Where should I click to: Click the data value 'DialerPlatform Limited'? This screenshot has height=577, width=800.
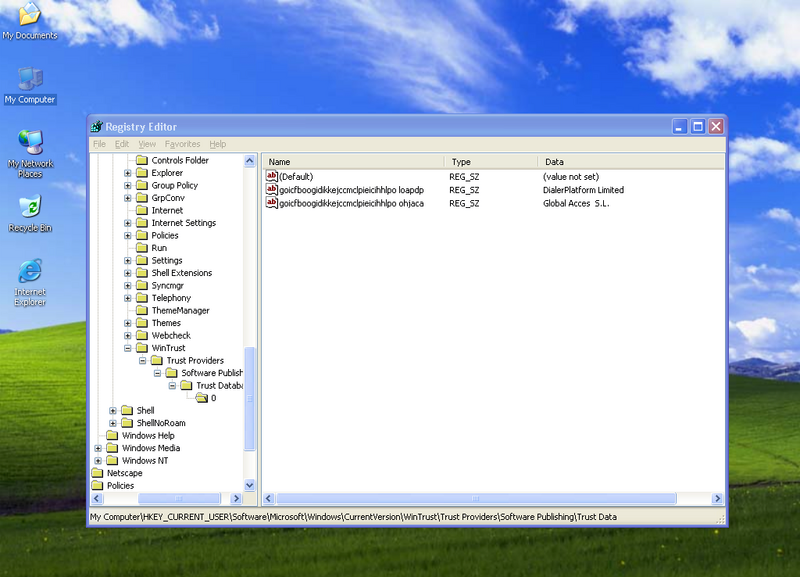coord(583,190)
